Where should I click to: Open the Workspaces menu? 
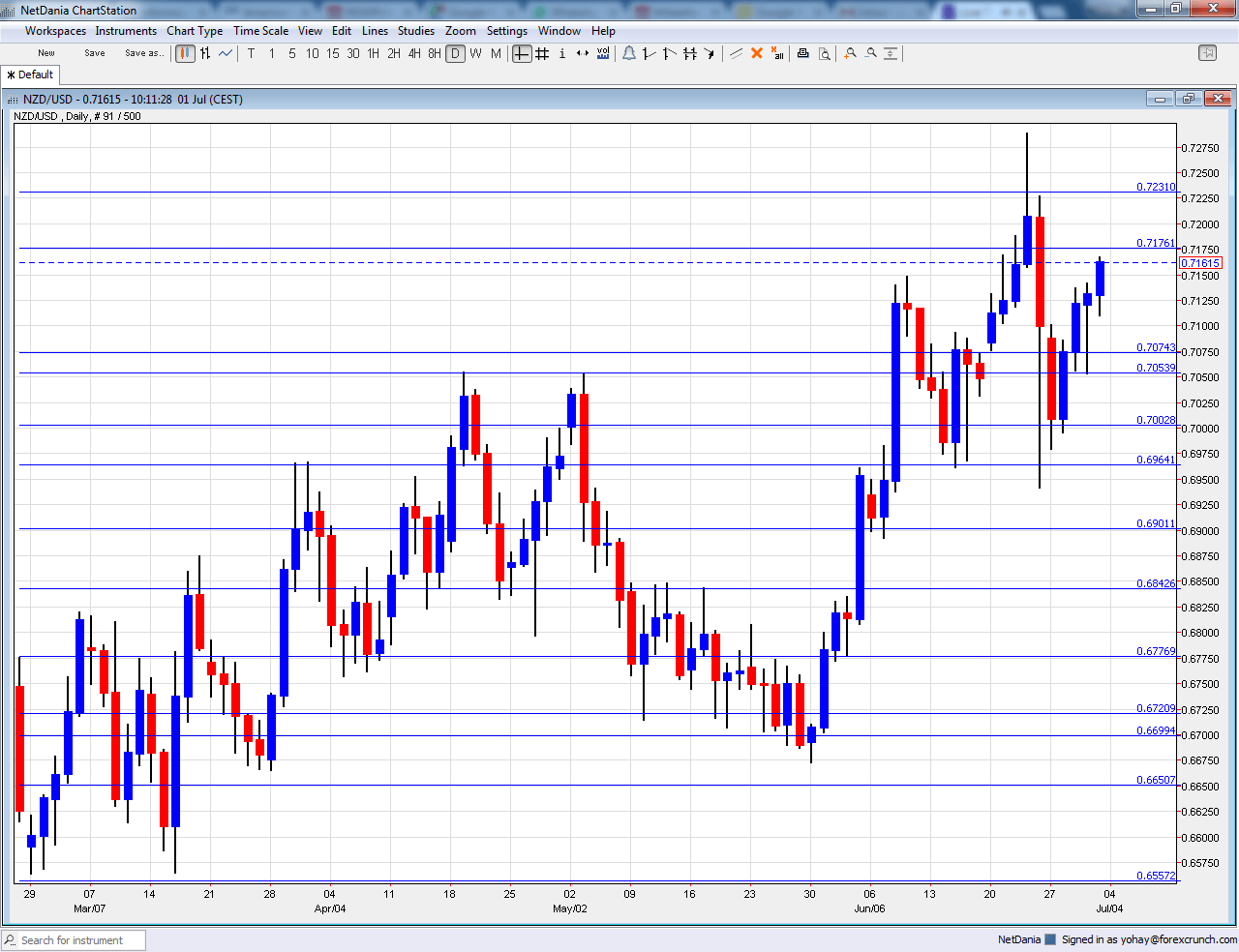click(x=55, y=31)
